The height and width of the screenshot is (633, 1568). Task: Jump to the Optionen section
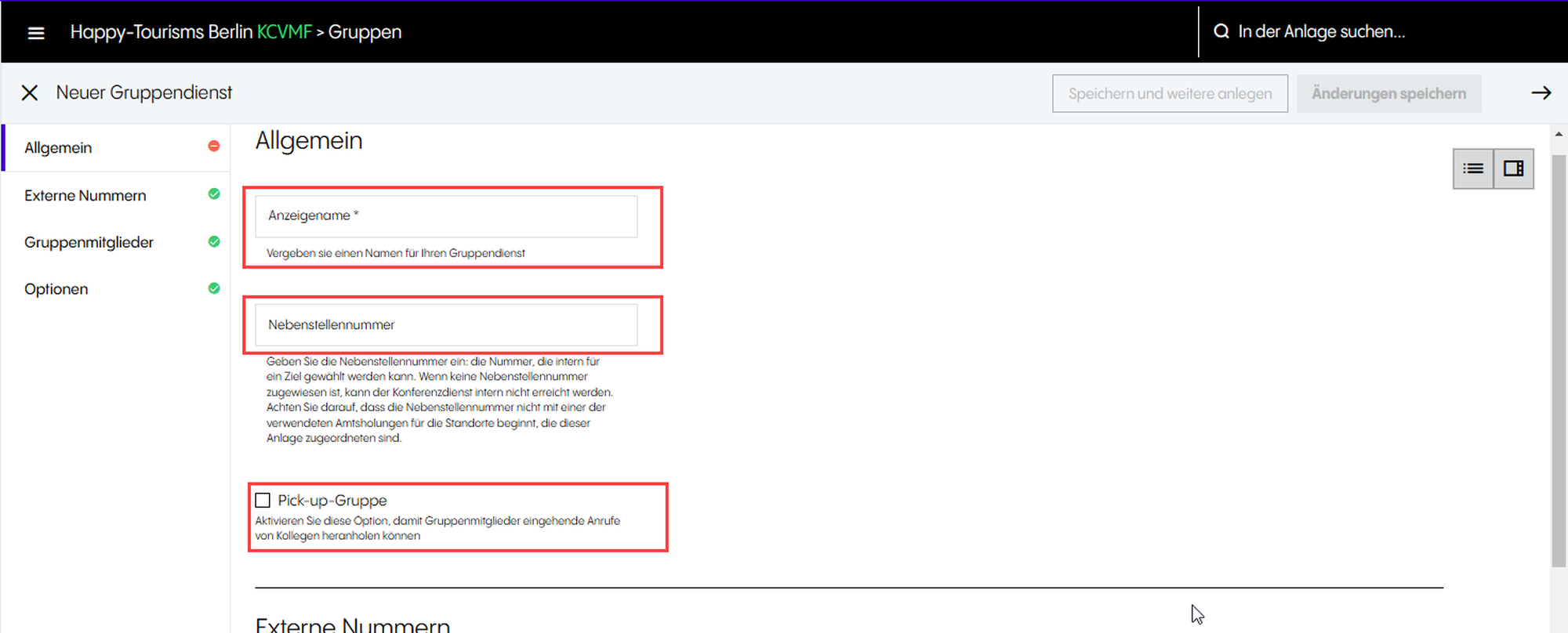click(56, 289)
